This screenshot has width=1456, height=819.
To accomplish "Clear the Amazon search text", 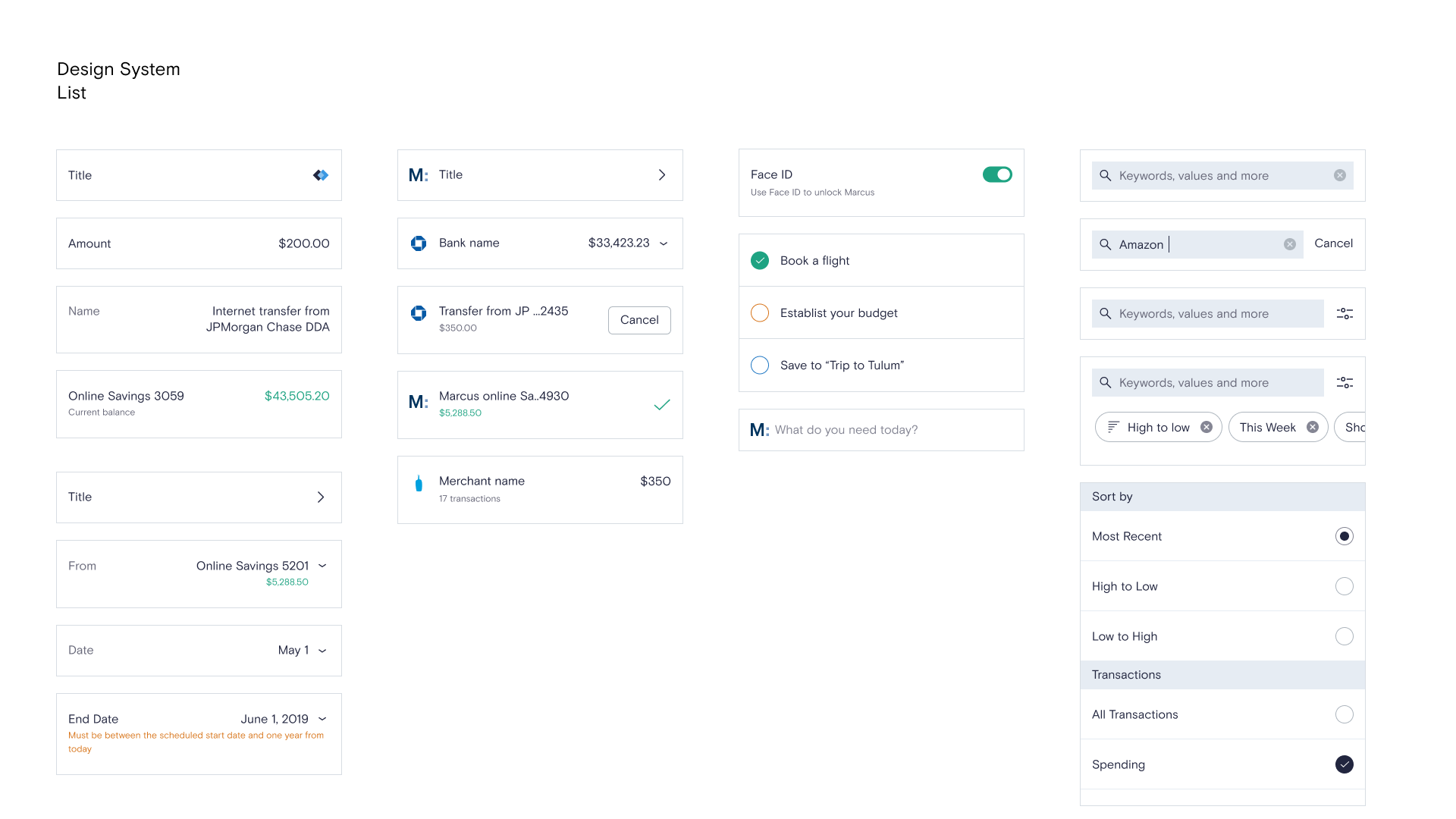I will tap(1290, 244).
